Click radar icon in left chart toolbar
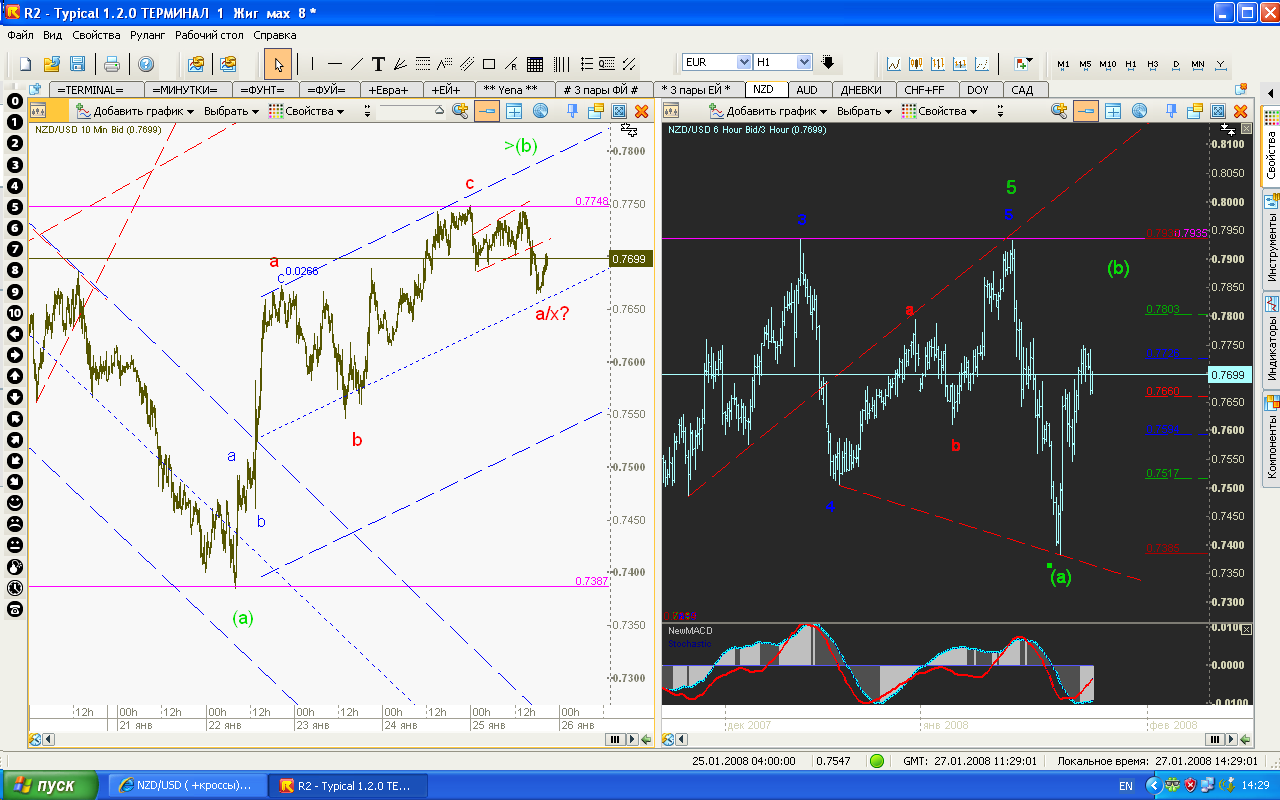Viewport: 1280px width, 800px height. tap(541, 111)
